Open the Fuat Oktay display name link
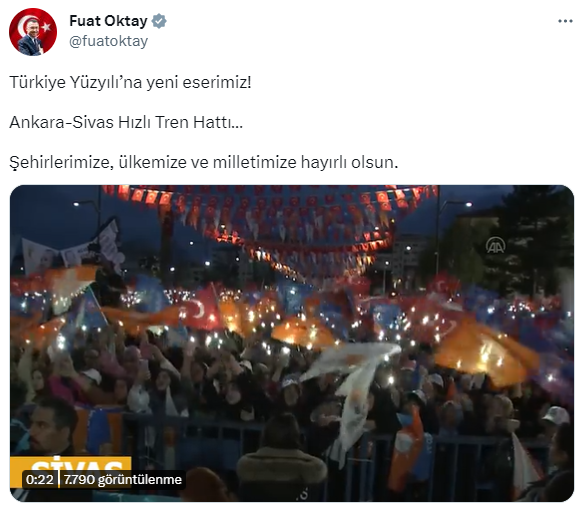The height and width of the screenshot is (512, 578). coord(108,21)
